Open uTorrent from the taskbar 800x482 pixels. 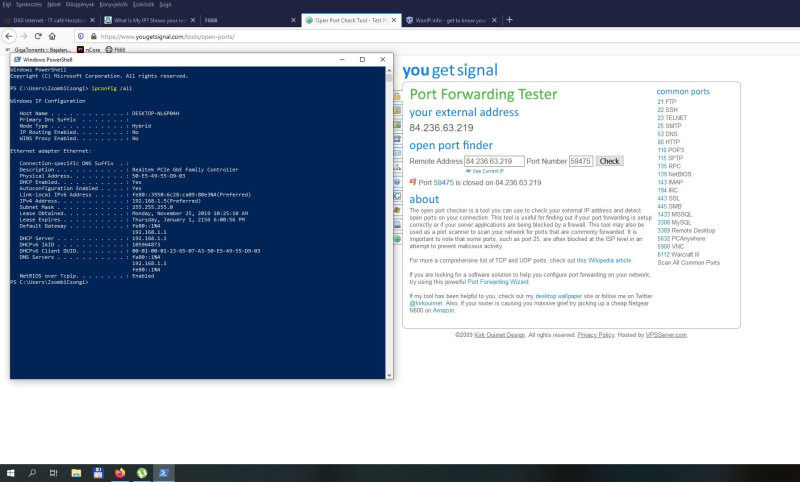pyautogui.click(x=142, y=473)
